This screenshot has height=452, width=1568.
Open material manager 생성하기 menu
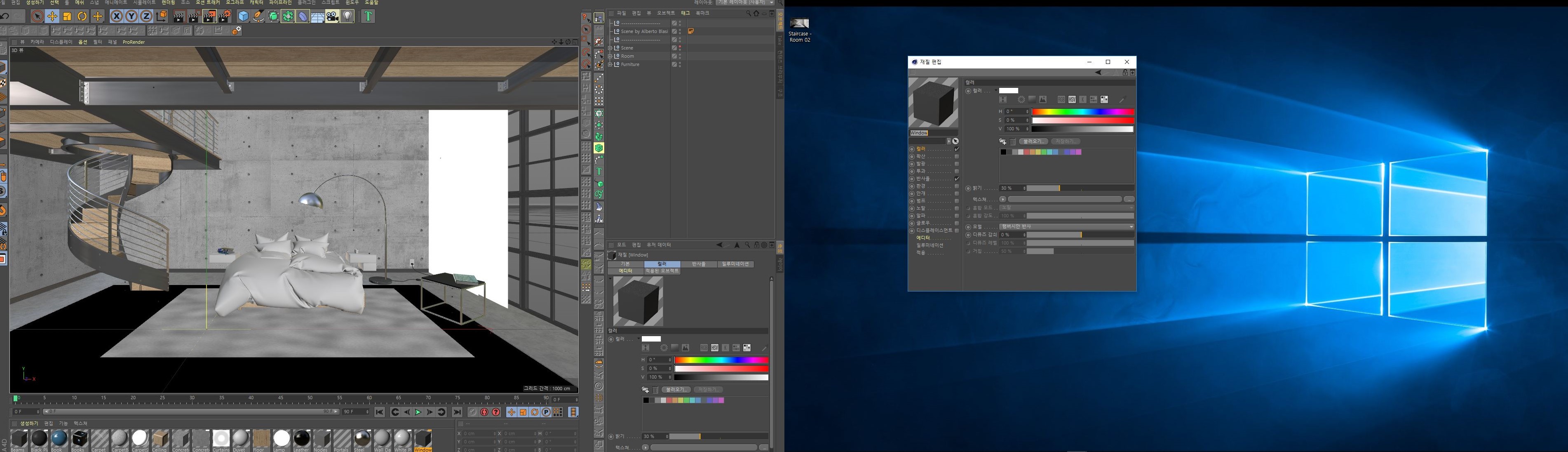pyautogui.click(x=28, y=424)
